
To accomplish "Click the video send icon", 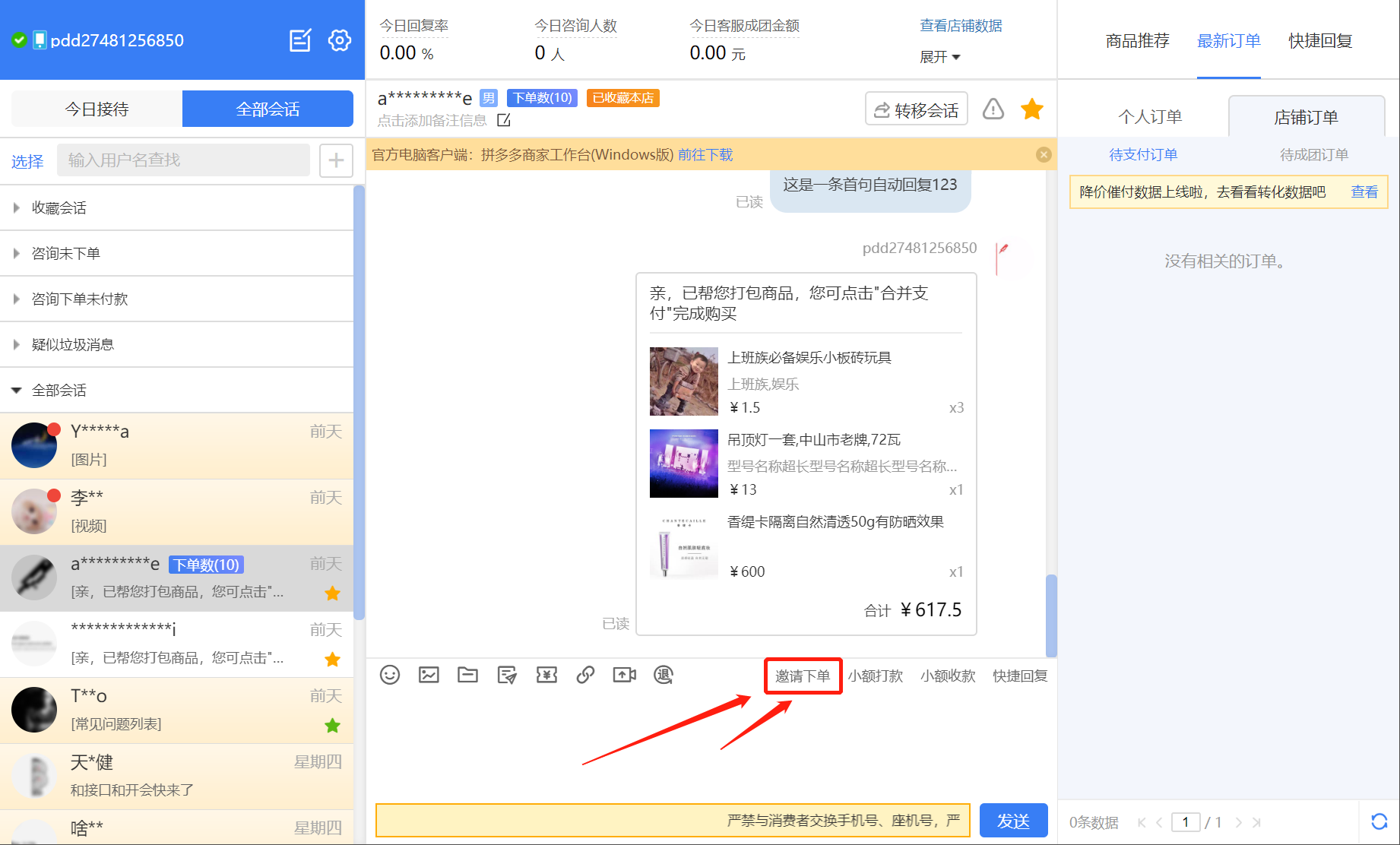I will pyautogui.click(x=624, y=675).
